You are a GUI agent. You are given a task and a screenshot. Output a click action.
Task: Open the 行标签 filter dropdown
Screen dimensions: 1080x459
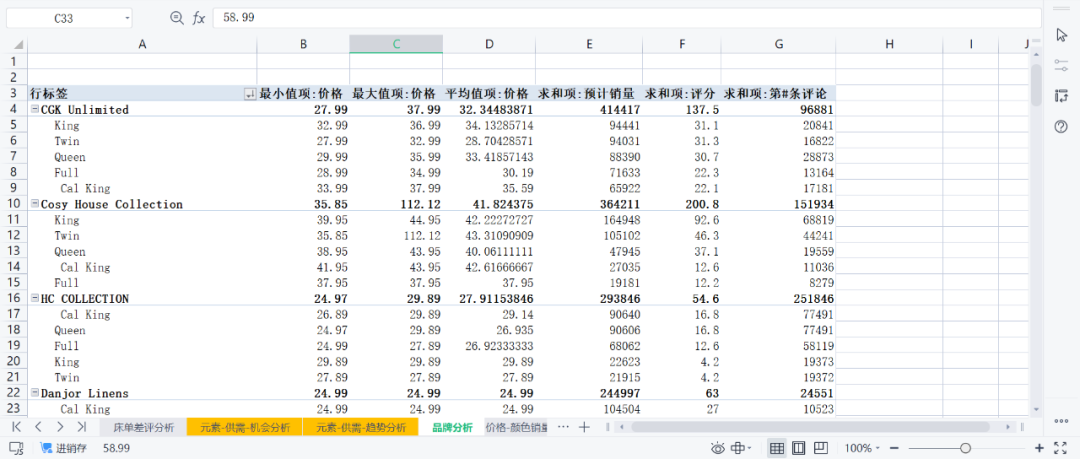tap(250, 94)
